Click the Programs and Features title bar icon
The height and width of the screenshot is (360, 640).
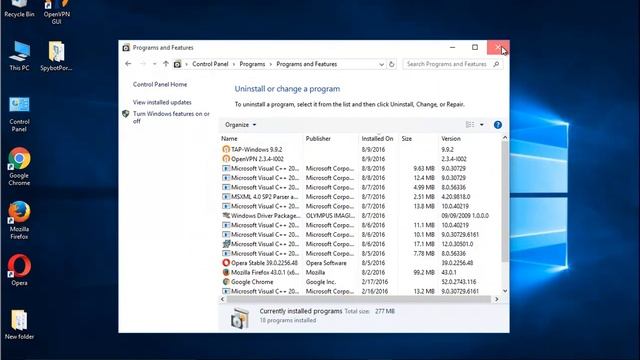pyautogui.click(x=126, y=48)
